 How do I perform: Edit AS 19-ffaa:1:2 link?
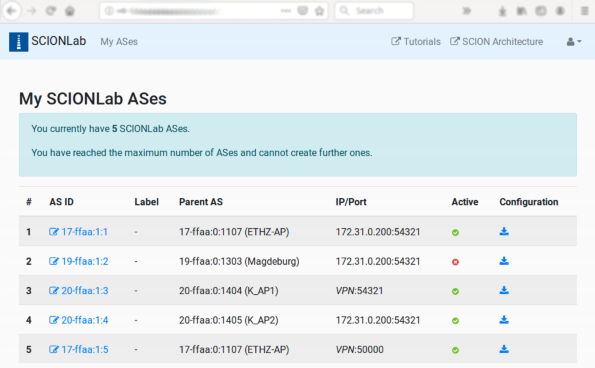pyautogui.click(x=79, y=261)
